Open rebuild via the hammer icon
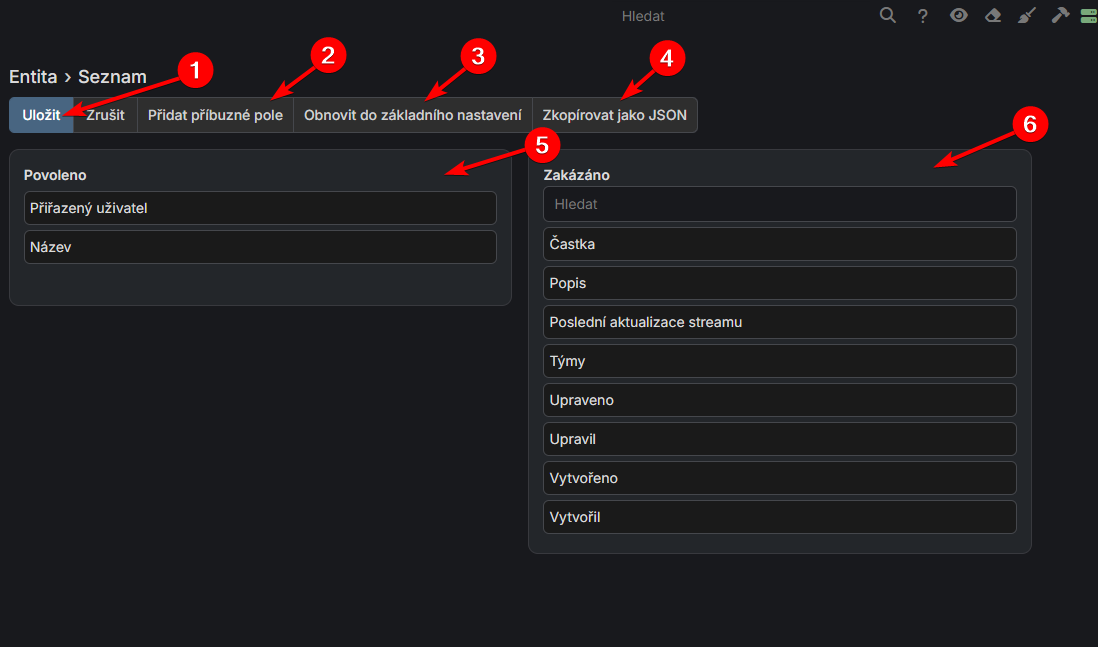Viewport: 1098px width, 647px height. pos(1059,15)
